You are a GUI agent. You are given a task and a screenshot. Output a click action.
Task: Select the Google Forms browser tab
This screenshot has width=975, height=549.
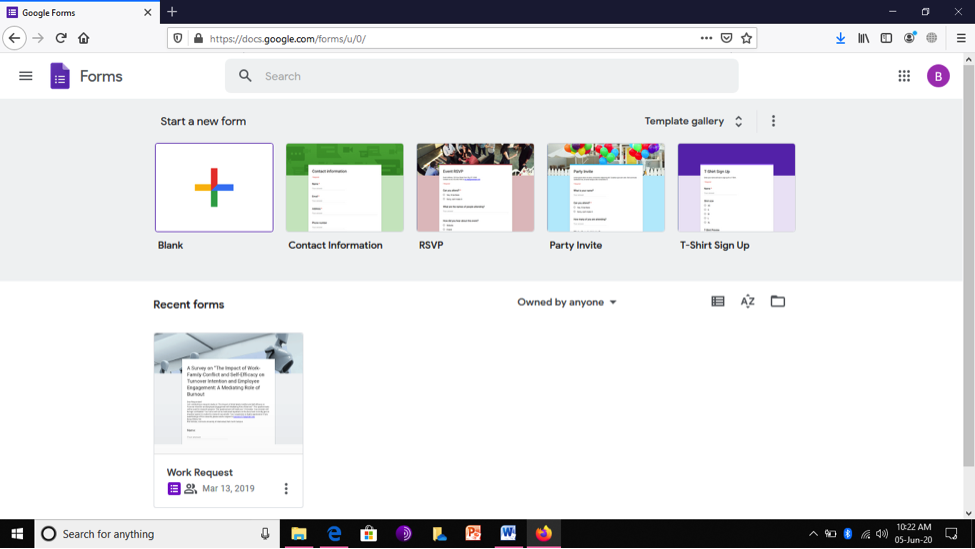[x=78, y=12]
